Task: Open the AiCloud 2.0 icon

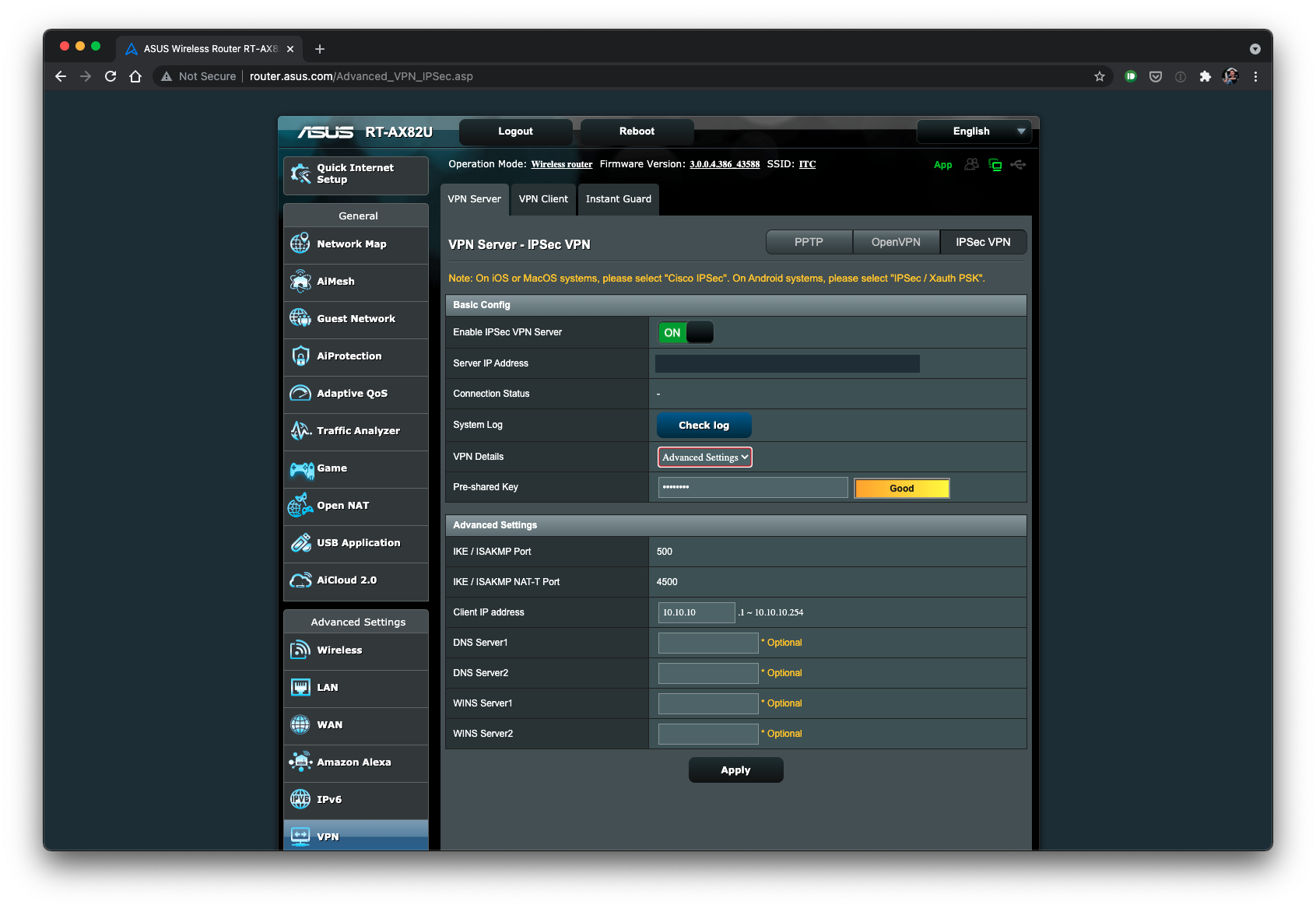Action: [x=300, y=580]
